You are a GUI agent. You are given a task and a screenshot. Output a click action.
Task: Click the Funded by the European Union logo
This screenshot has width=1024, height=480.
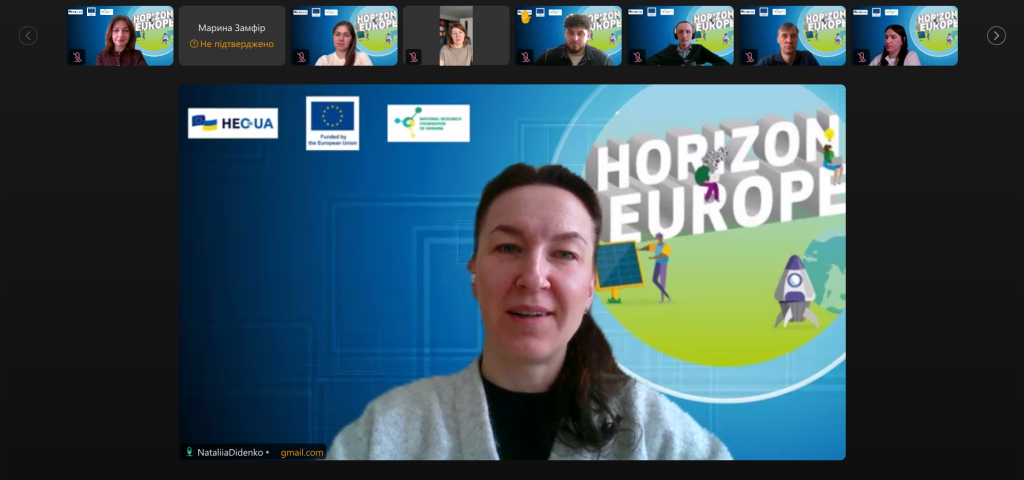(x=333, y=123)
